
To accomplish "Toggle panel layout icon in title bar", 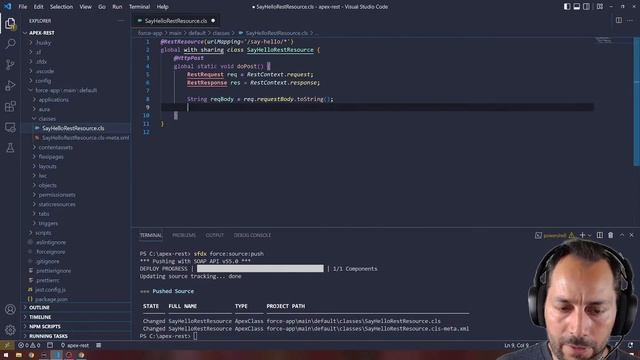I will pos(577,7).
